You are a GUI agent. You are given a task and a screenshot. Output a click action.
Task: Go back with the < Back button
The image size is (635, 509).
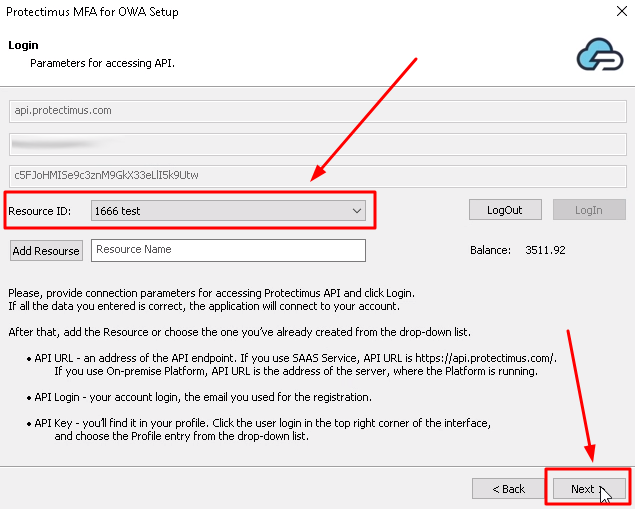pos(508,489)
